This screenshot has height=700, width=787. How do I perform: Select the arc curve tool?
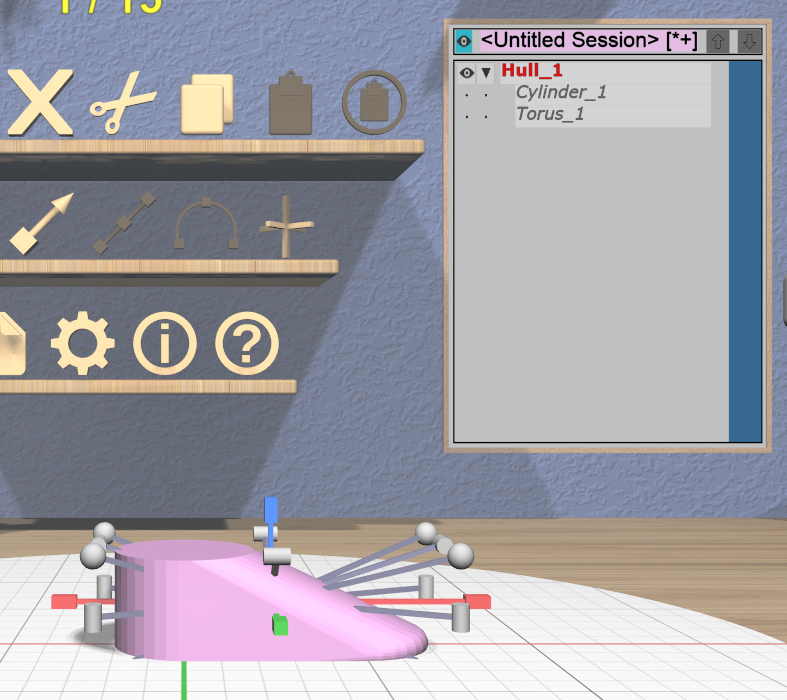pyautogui.click(x=206, y=223)
